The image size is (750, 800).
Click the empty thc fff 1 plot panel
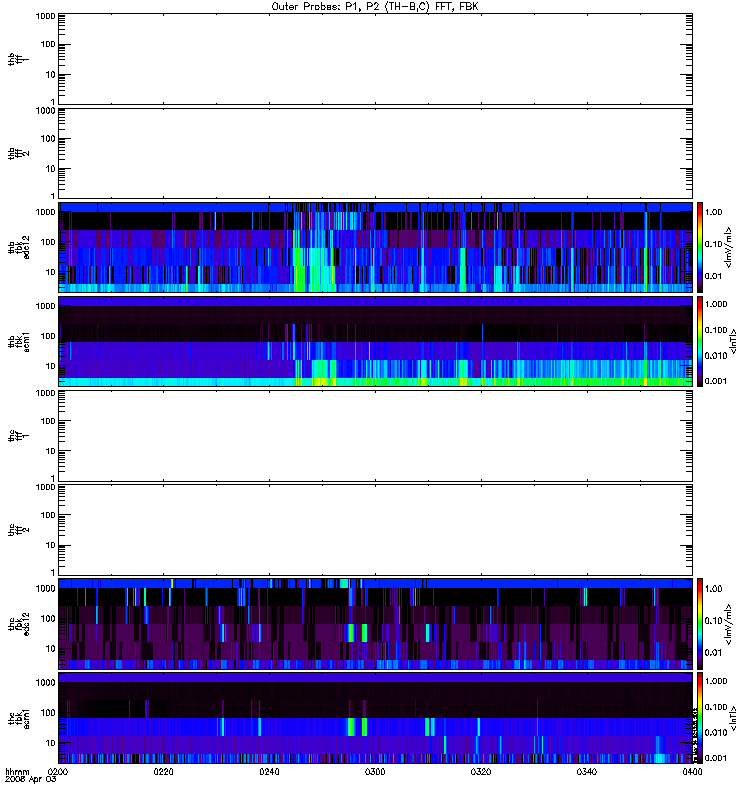(x=375, y=436)
